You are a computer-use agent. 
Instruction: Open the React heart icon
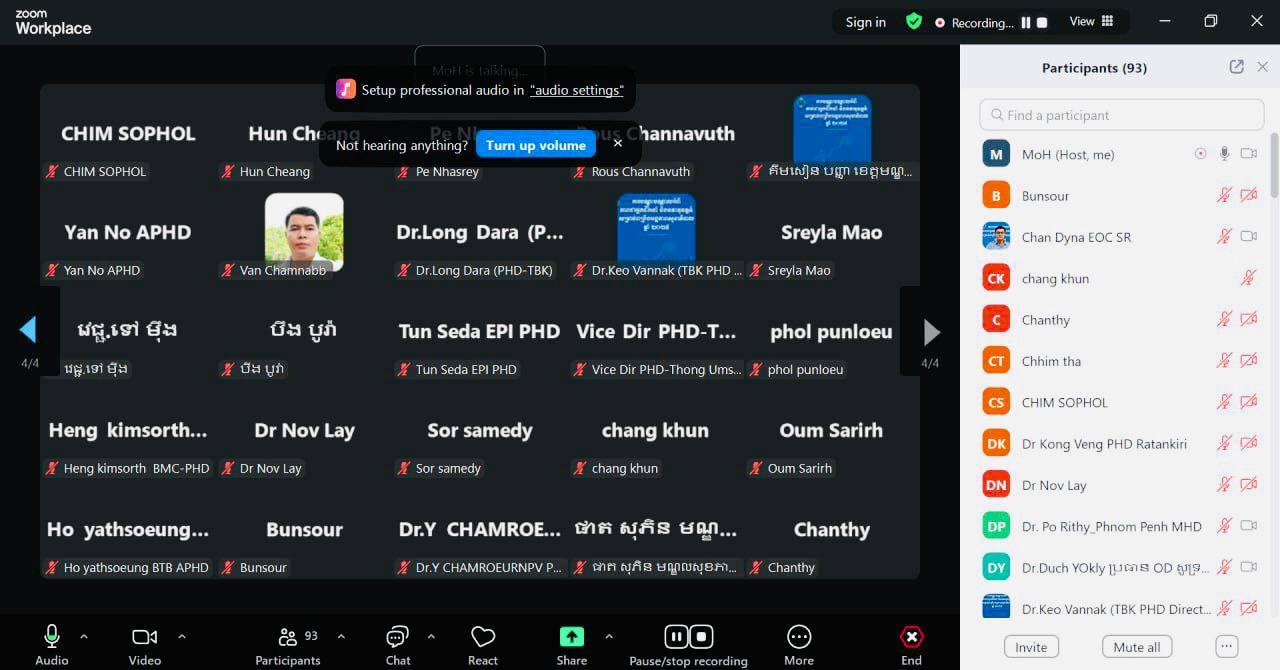[483, 637]
